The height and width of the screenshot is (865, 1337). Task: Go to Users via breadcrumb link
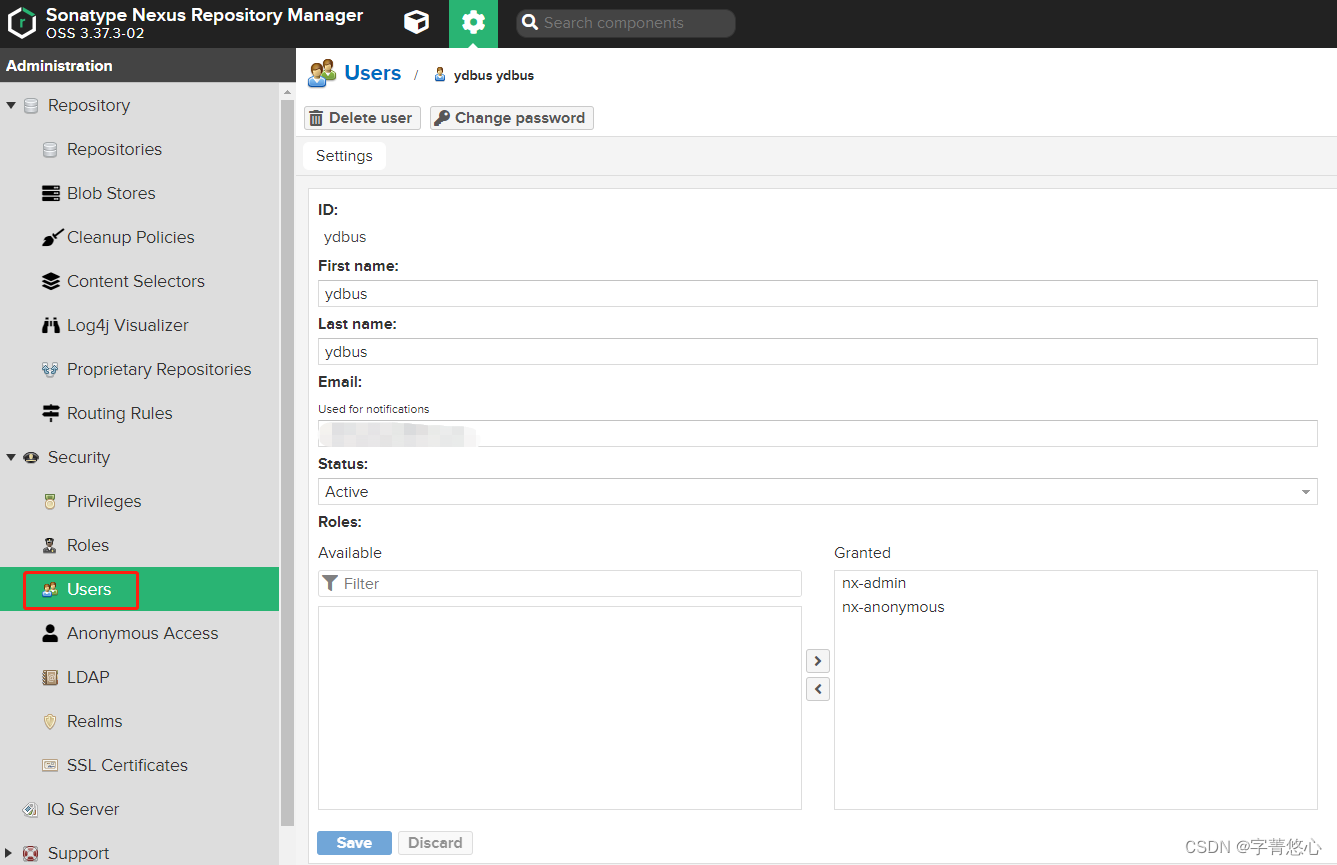(372, 73)
